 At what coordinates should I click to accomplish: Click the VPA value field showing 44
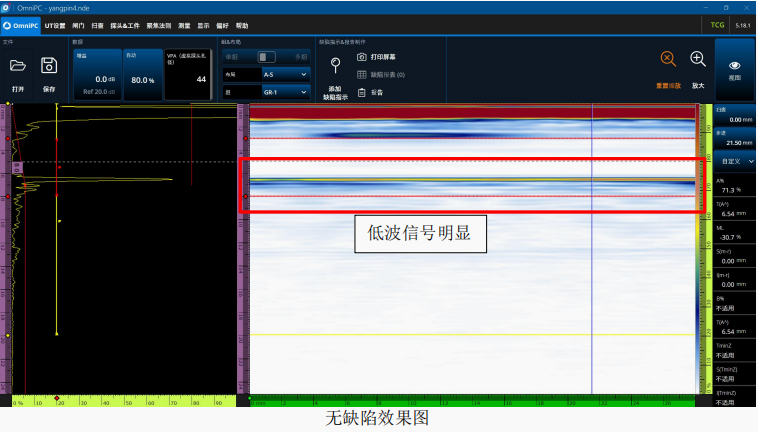pos(188,74)
